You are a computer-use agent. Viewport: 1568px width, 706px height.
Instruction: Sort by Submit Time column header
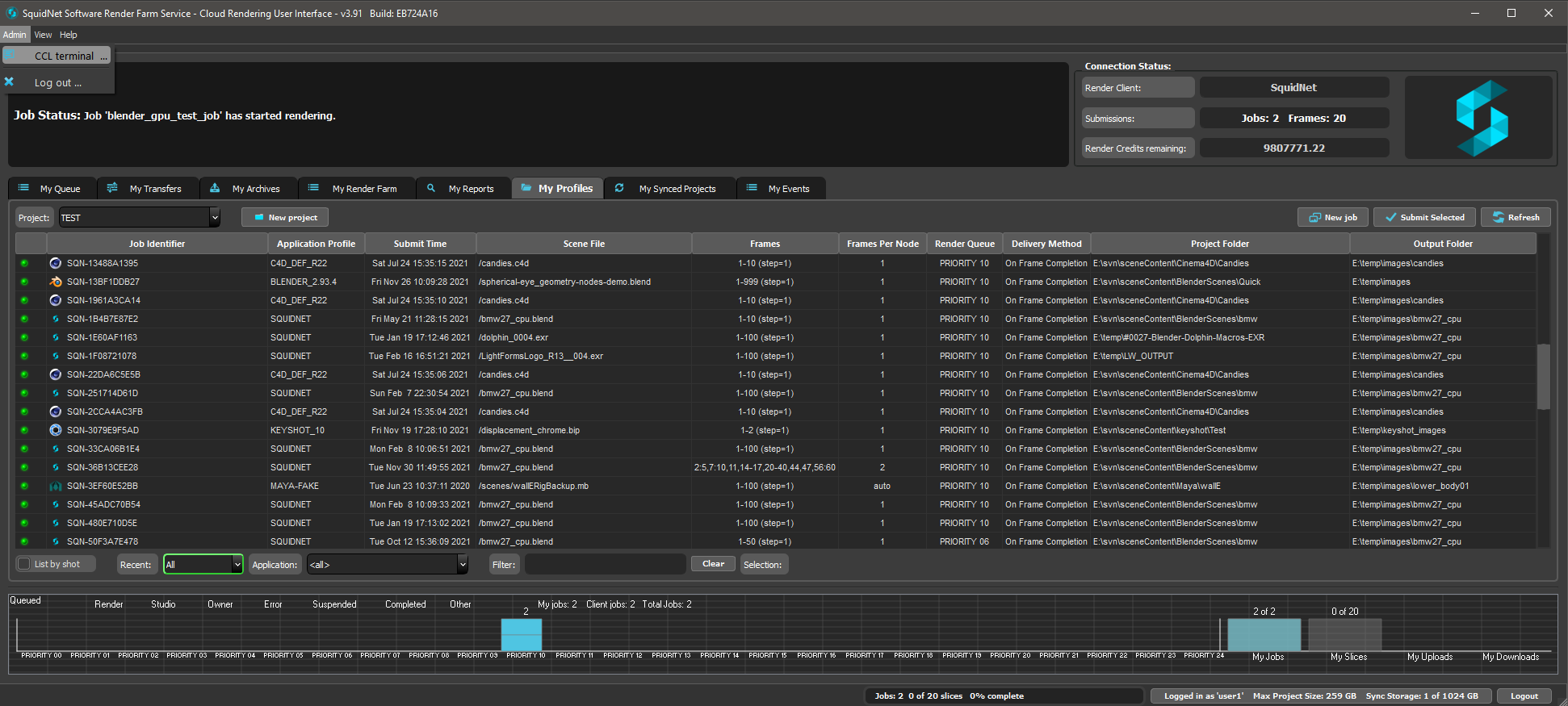420,244
